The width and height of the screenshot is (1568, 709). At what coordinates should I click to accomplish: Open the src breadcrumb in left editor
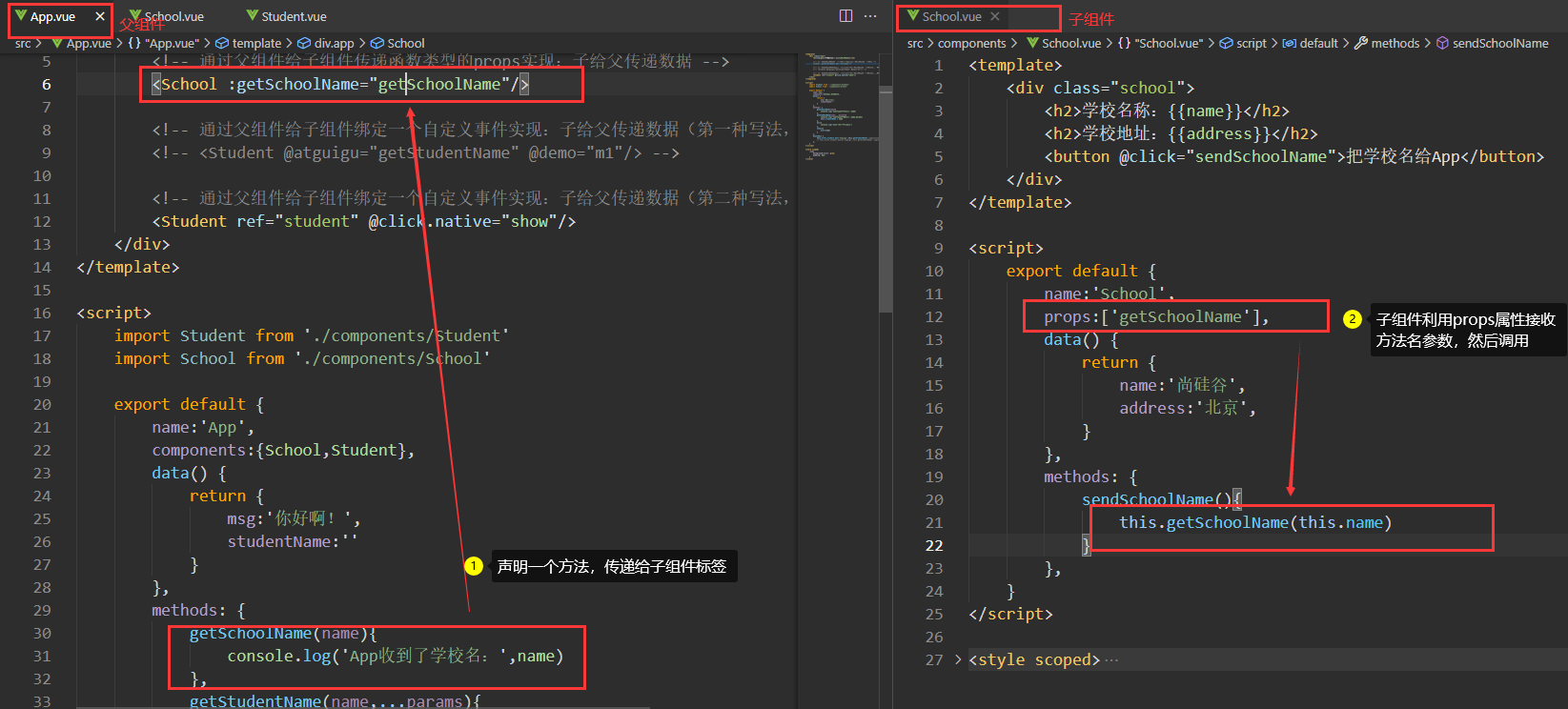click(x=23, y=43)
